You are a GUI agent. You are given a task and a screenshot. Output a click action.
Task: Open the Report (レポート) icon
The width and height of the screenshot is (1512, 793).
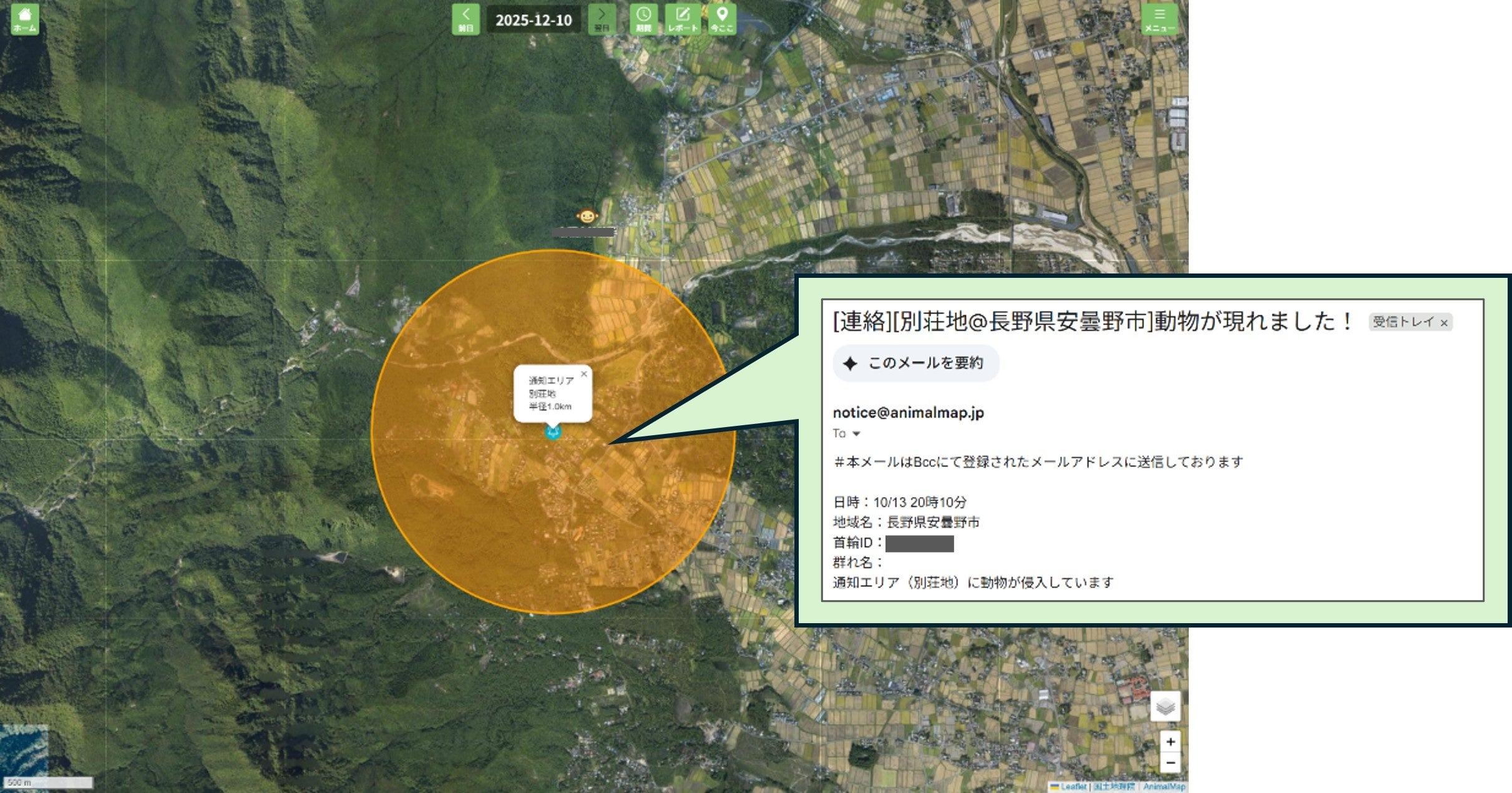pos(683,19)
